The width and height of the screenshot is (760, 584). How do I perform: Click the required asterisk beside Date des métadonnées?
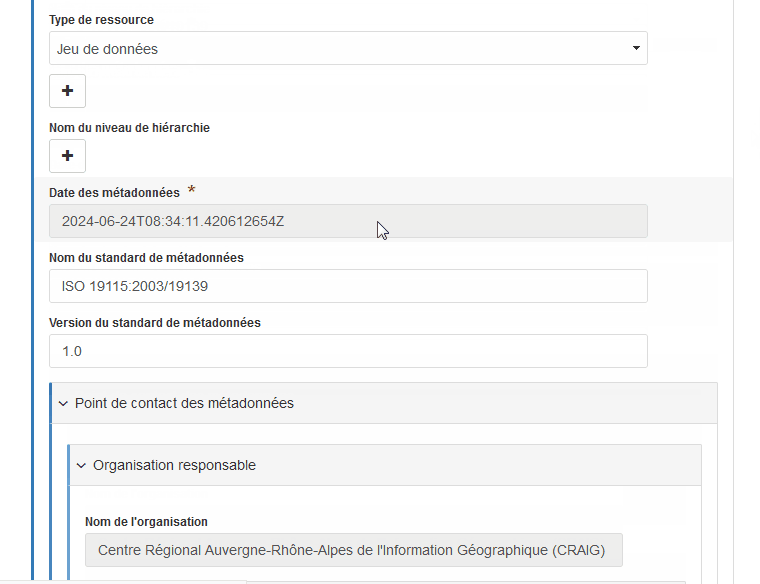click(191, 191)
